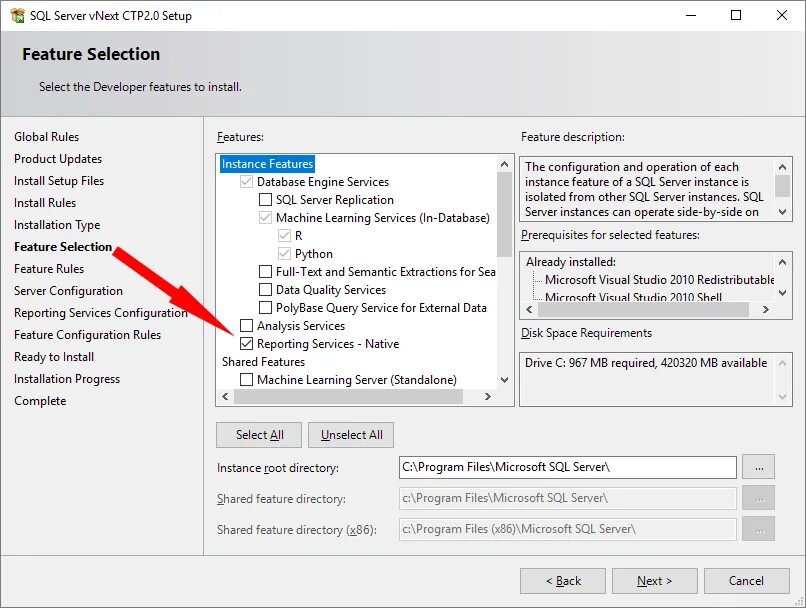Click the Feature Configuration Rules step
This screenshot has width=806, height=608.
87,335
